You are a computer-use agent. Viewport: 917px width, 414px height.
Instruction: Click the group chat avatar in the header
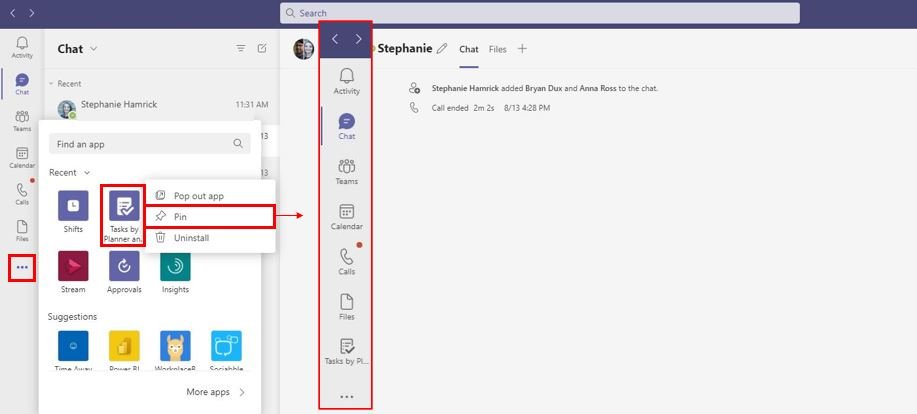coord(304,49)
